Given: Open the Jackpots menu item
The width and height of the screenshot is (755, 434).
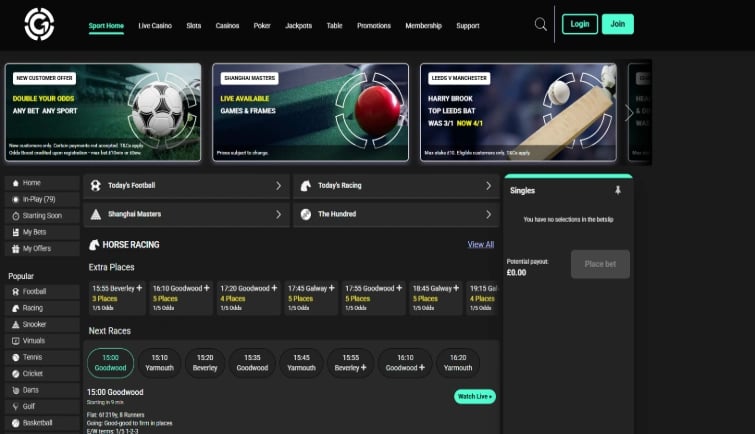Looking at the screenshot, I should [299, 26].
